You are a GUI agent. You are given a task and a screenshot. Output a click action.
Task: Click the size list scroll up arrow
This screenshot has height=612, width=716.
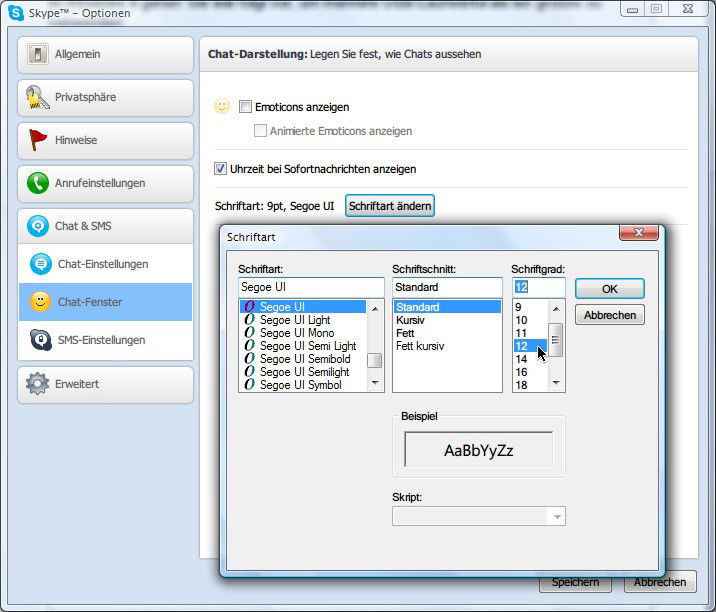[556, 309]
